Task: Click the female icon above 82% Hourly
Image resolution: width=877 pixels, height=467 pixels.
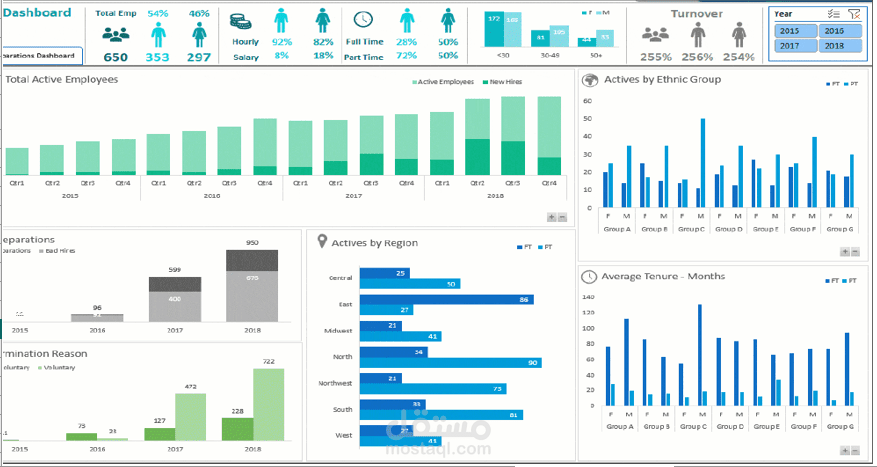Action: (323, 21)
